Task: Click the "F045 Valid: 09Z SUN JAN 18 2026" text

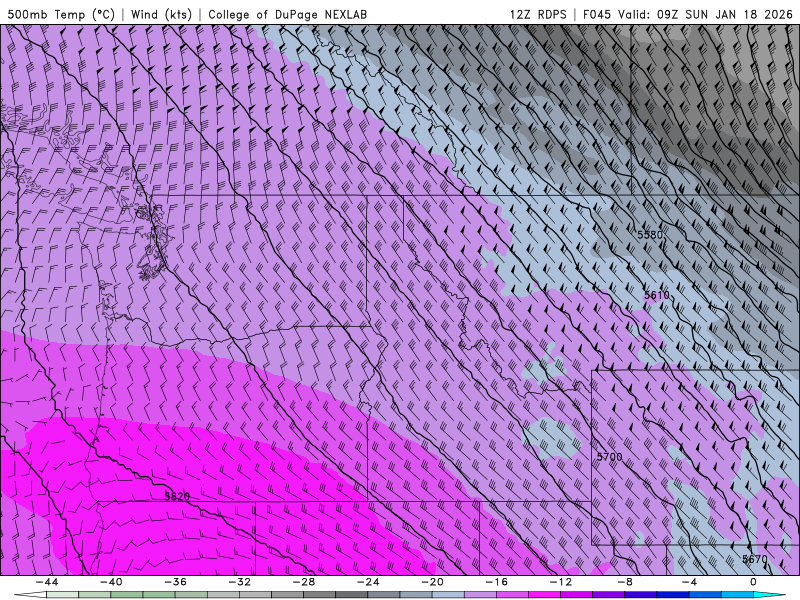Action: 687,14
